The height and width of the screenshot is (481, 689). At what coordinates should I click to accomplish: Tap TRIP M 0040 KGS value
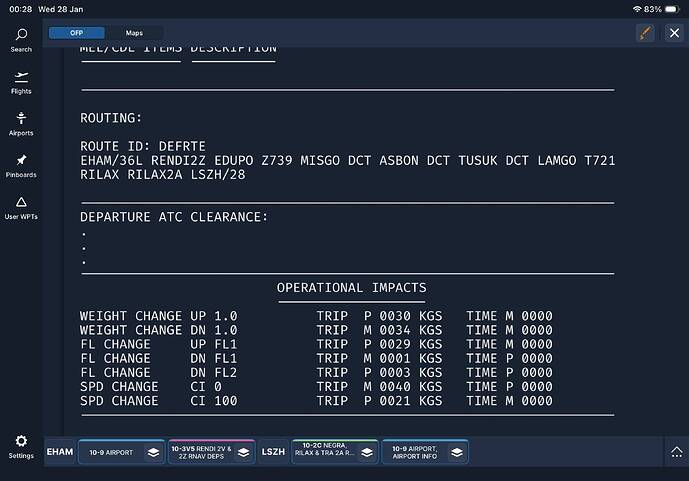tap(379, 387)
